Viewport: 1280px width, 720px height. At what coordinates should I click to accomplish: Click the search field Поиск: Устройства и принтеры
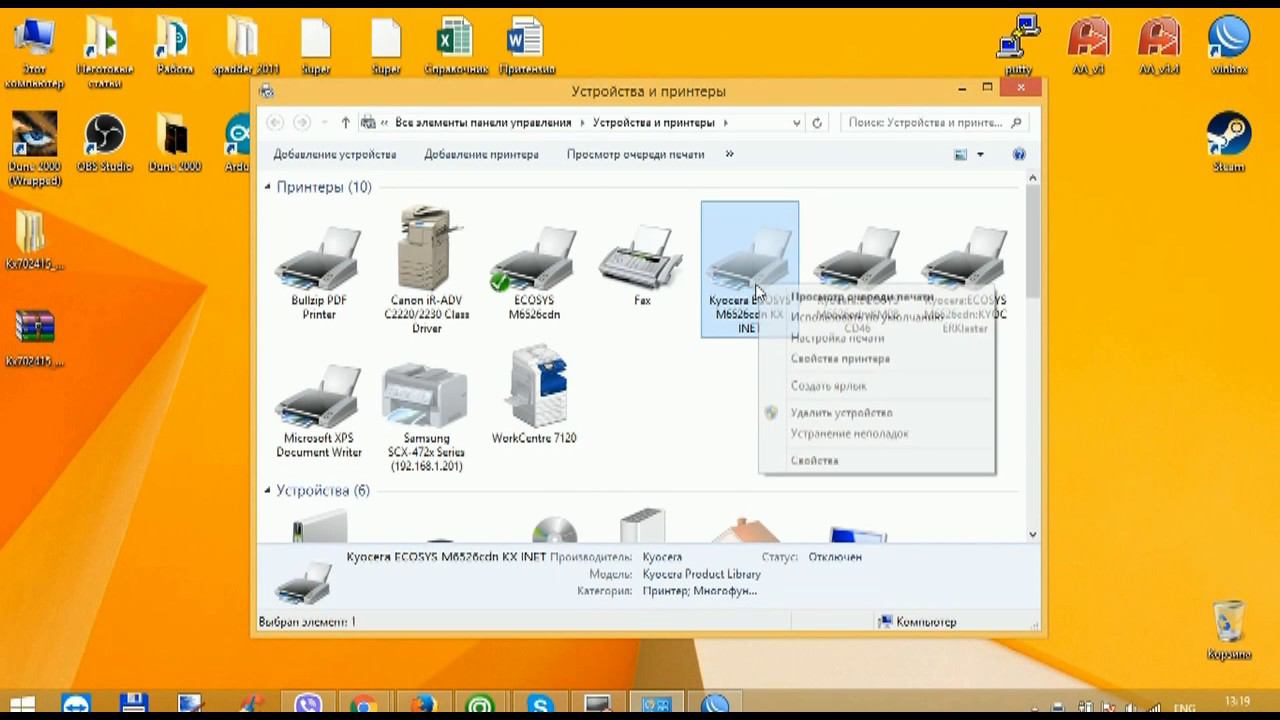pos(935,123)
